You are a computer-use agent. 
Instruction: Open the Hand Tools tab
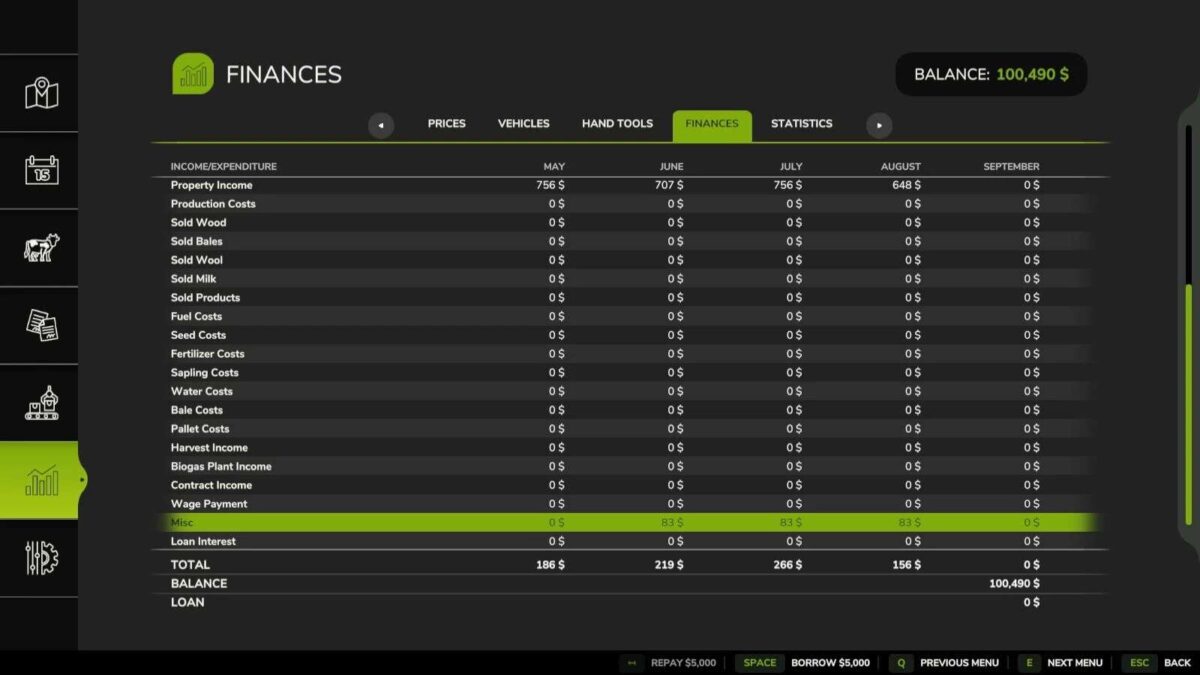pos(617,123)
